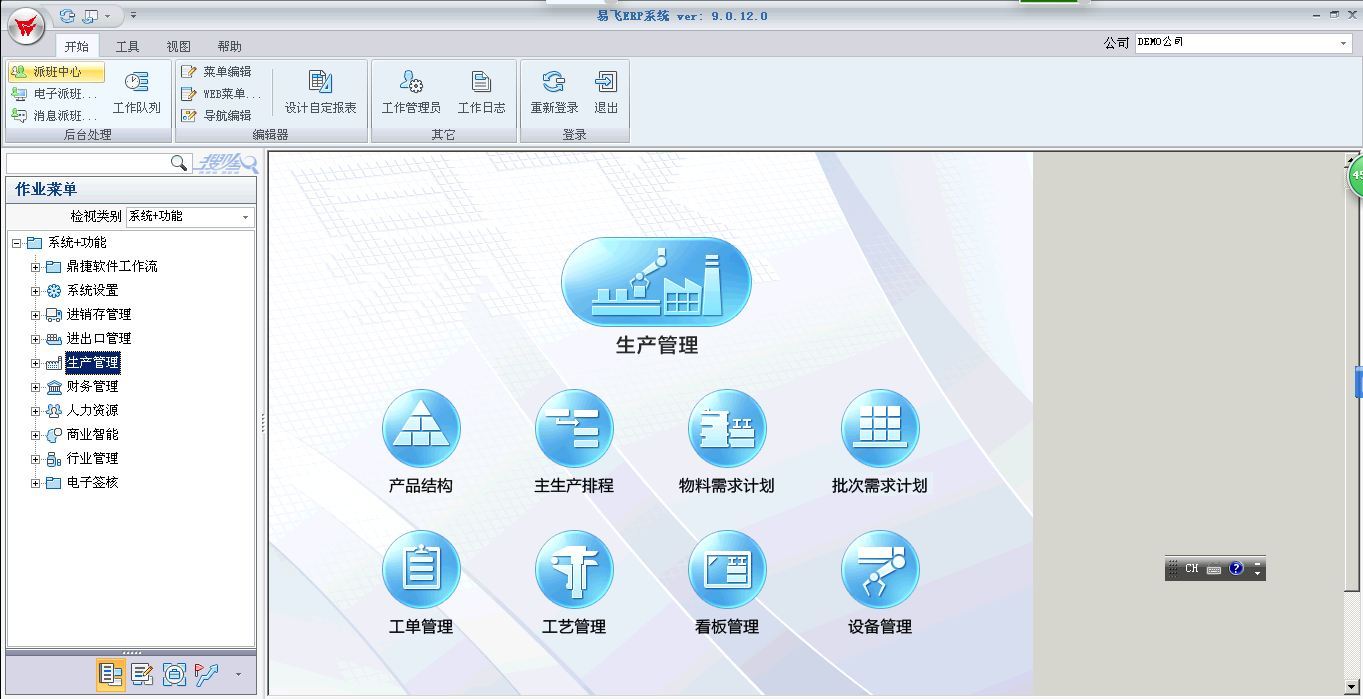Select the 工单管理 clipboard icon

pyautogui.click(x=421, y=567)
